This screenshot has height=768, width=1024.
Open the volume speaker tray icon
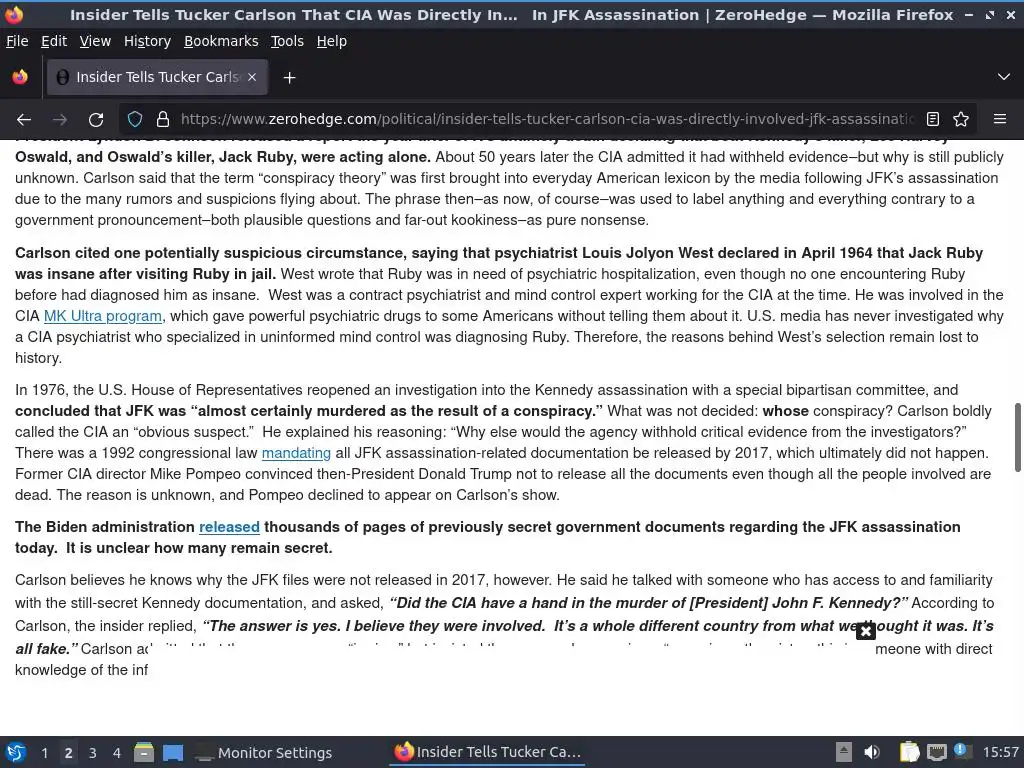pyautogui.click(x=872, y=752)
